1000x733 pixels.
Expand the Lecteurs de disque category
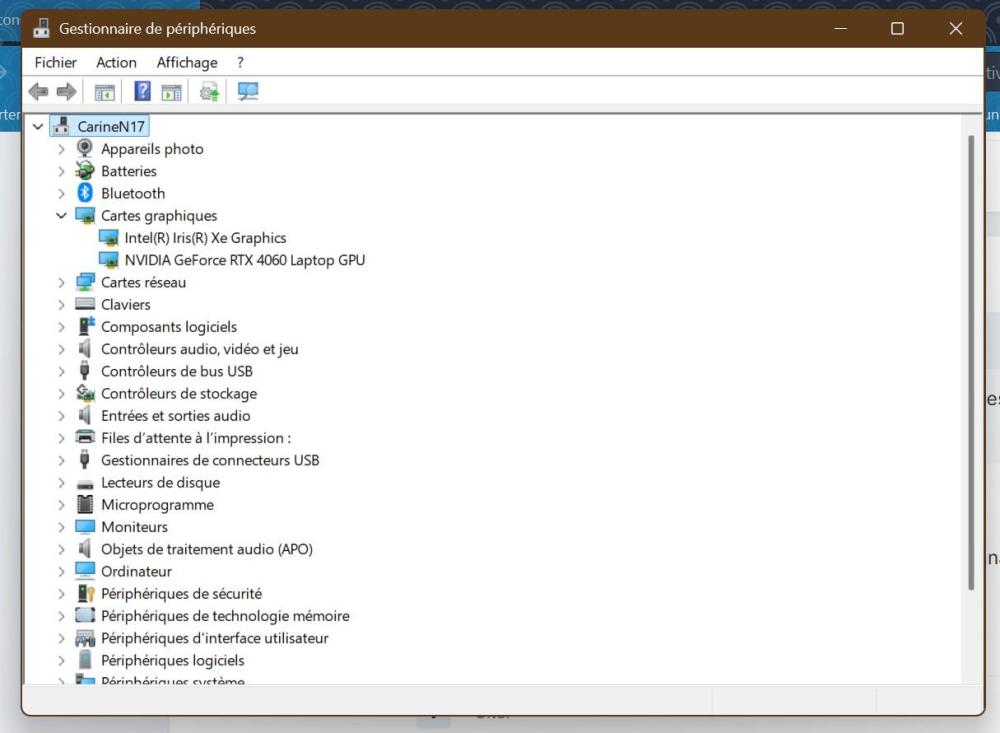pos(61,483)
